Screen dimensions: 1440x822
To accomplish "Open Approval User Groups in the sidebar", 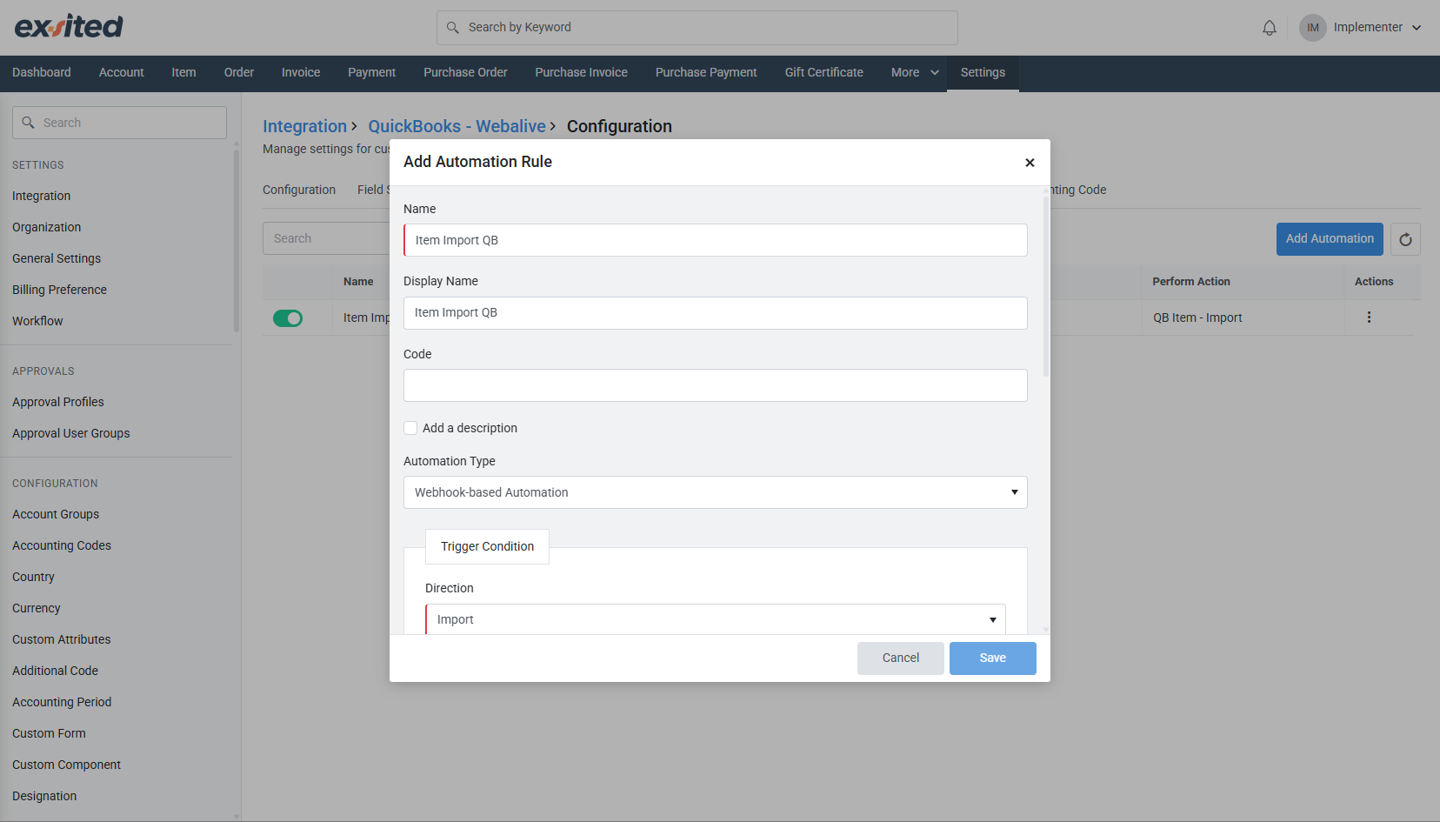I will [x=71, y=433].
